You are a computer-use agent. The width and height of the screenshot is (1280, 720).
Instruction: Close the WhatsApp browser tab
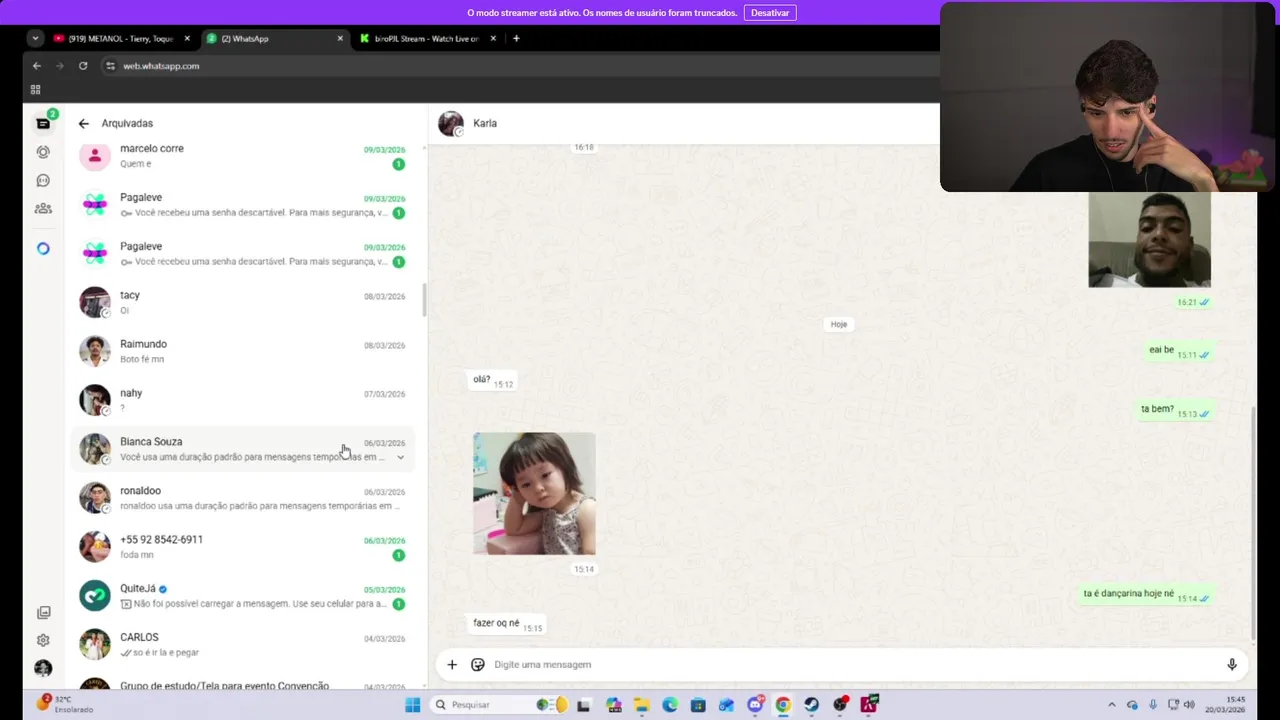(340, 38)
